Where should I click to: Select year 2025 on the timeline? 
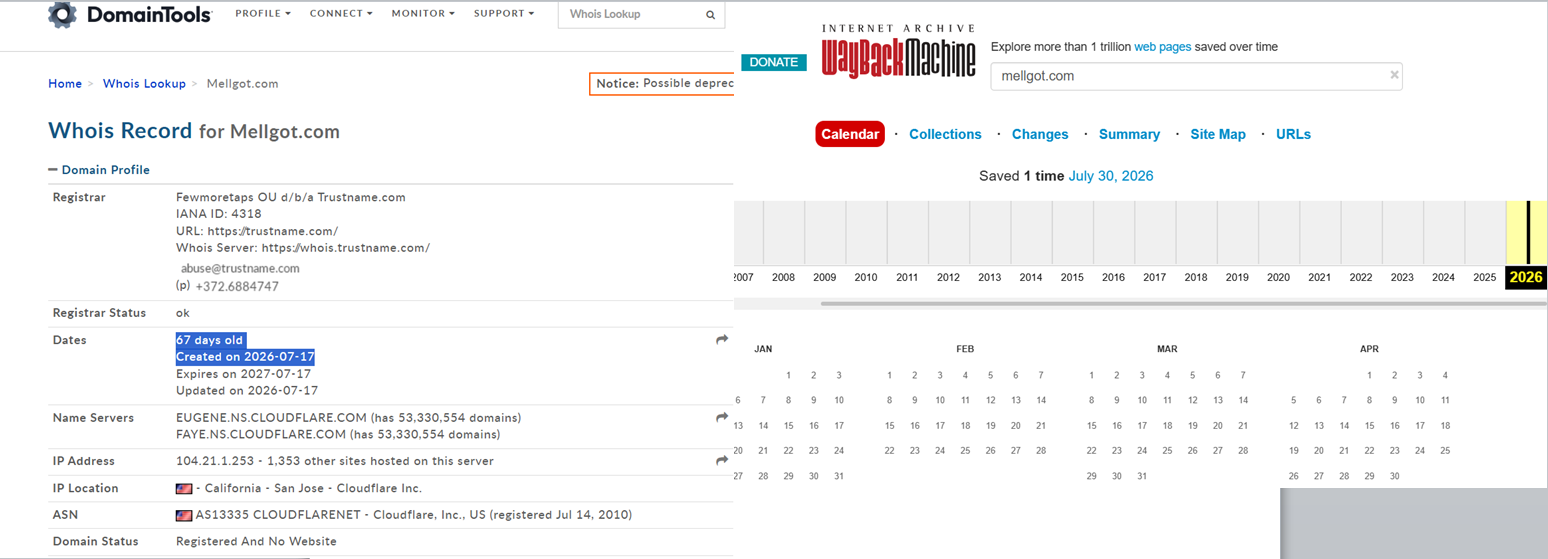[1484, 277]
